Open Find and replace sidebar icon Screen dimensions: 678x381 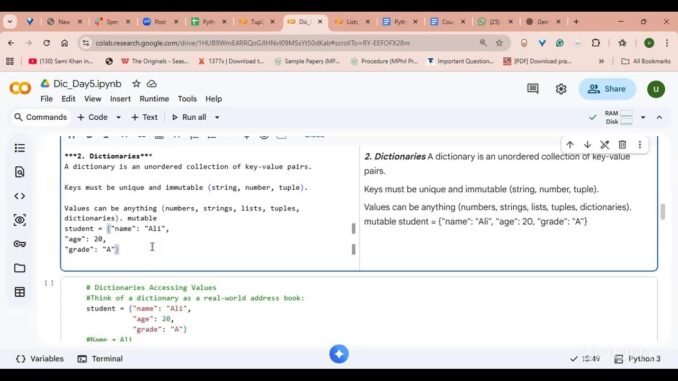pyautogui.click(x=19, y=172)
